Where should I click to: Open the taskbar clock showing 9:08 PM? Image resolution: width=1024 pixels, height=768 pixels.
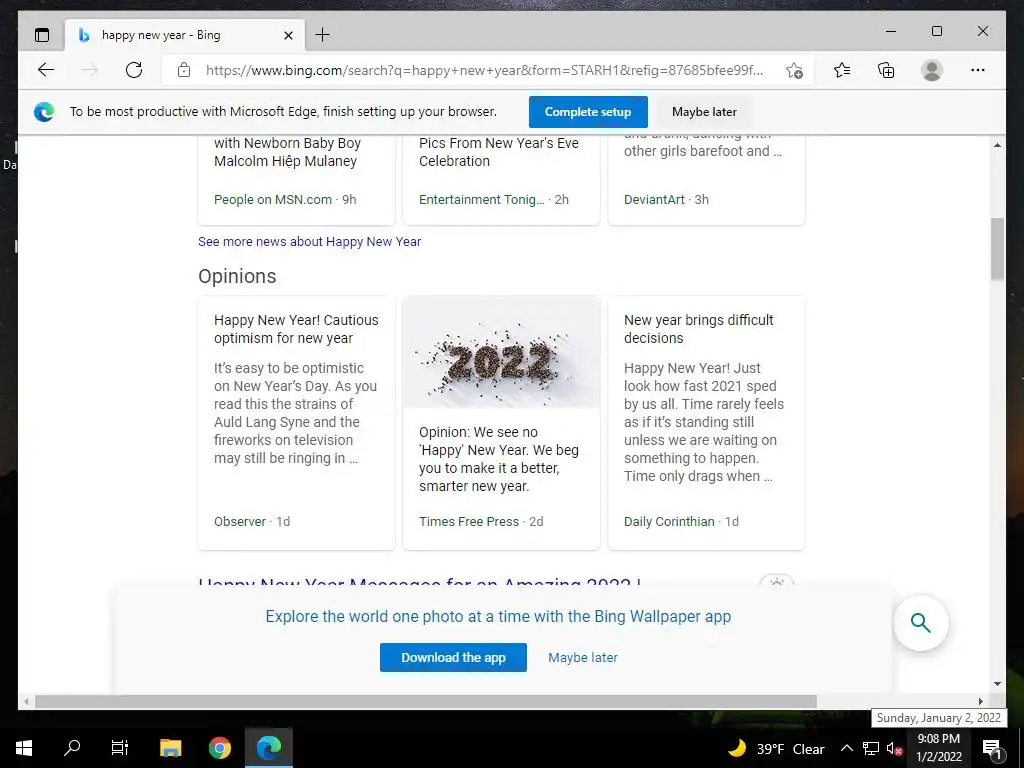[938, 748]
